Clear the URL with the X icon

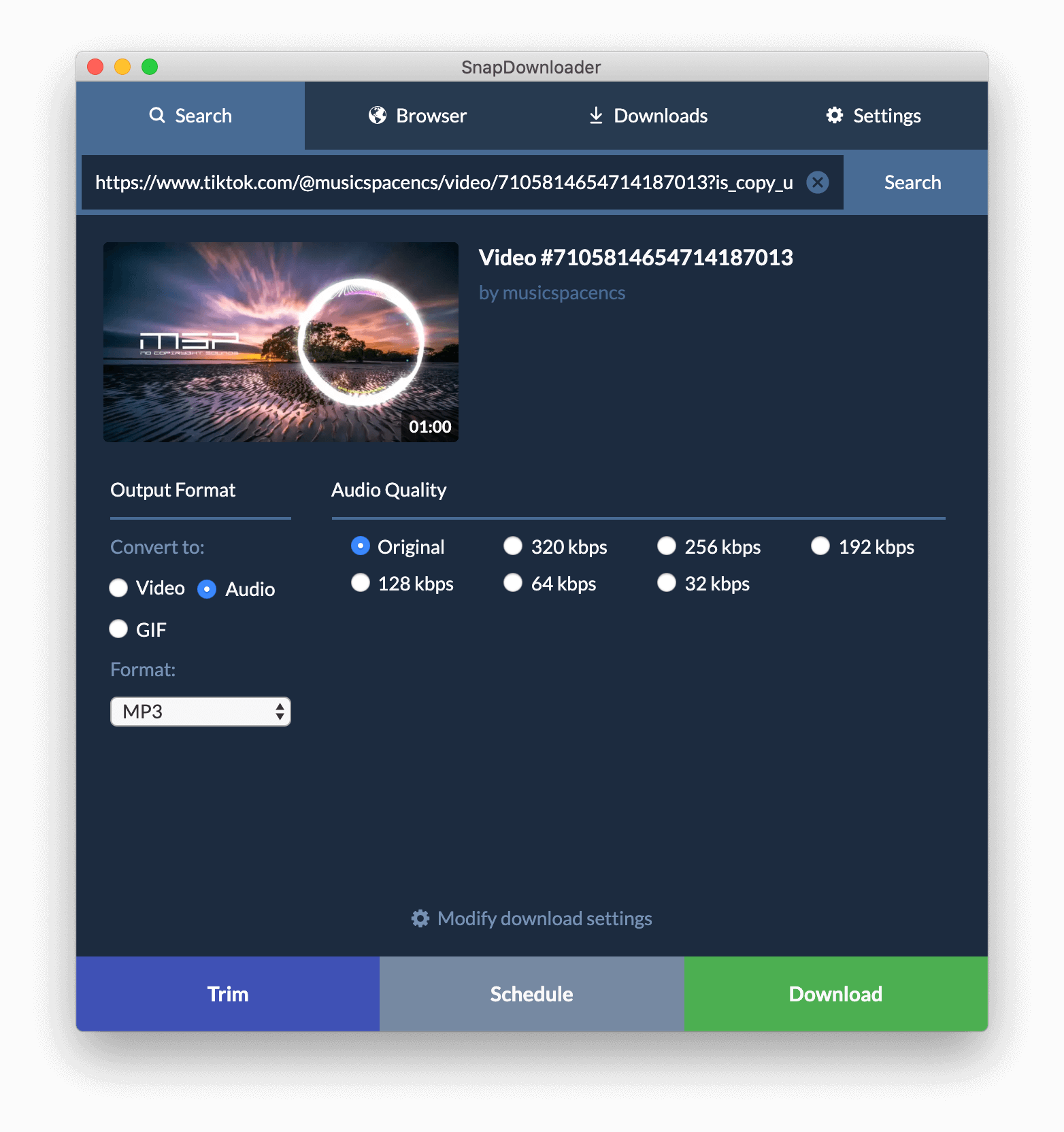click(x=817, y=182)
